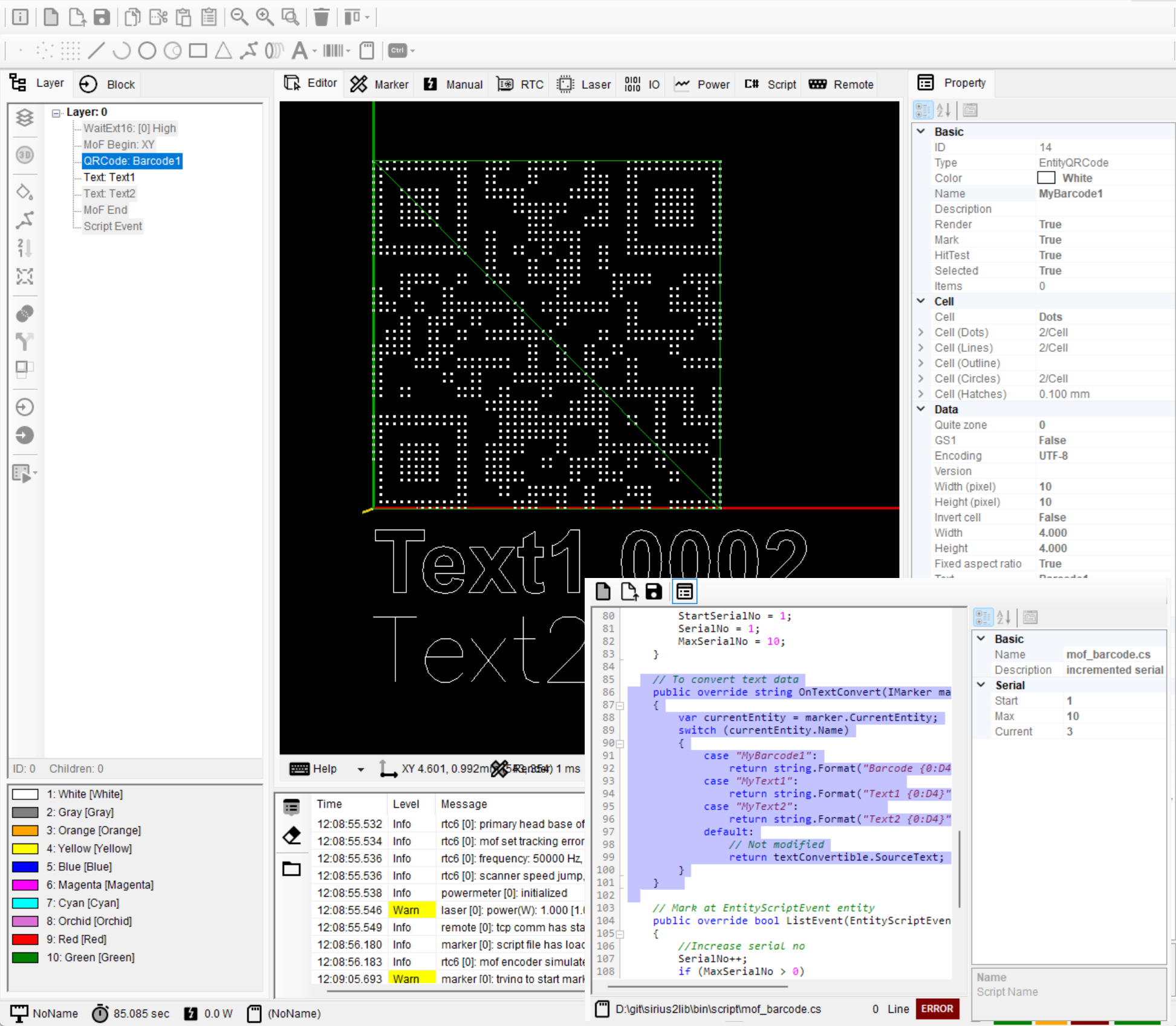The height and width of the screenshot is (1026, 1176).
Task: Collapse the Layer: 0 tree node
Action: [56, 113]
